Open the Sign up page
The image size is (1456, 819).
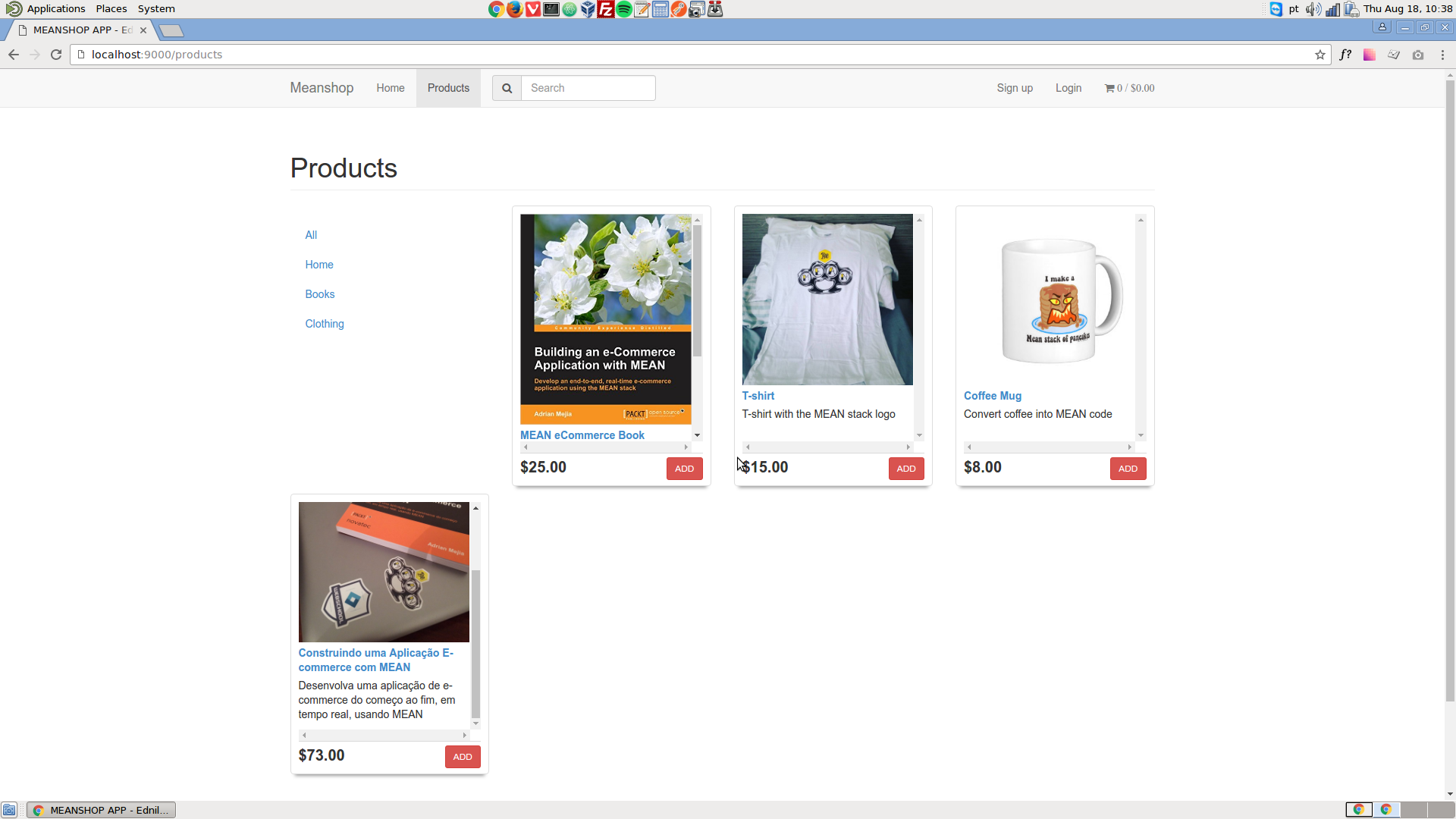(x=1015, y=88)
